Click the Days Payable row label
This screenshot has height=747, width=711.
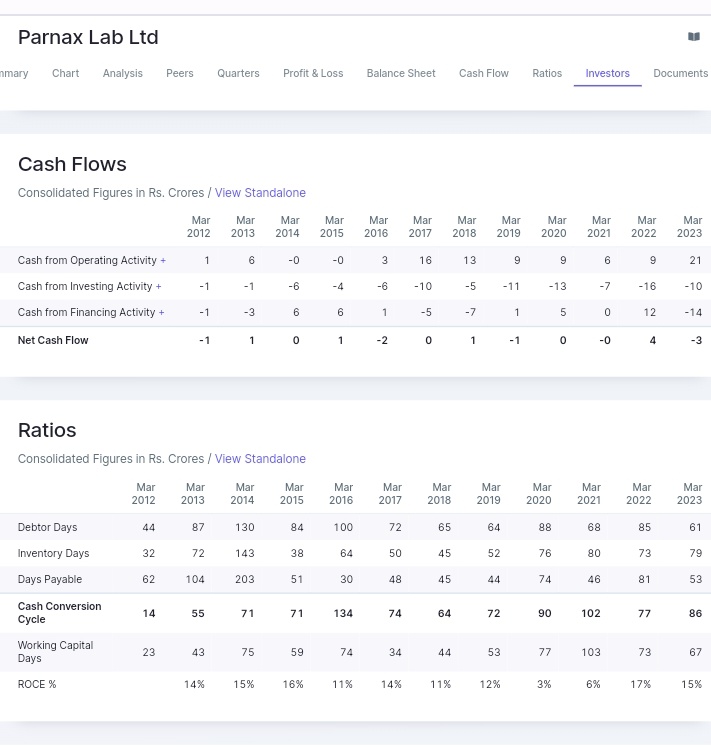50,579
